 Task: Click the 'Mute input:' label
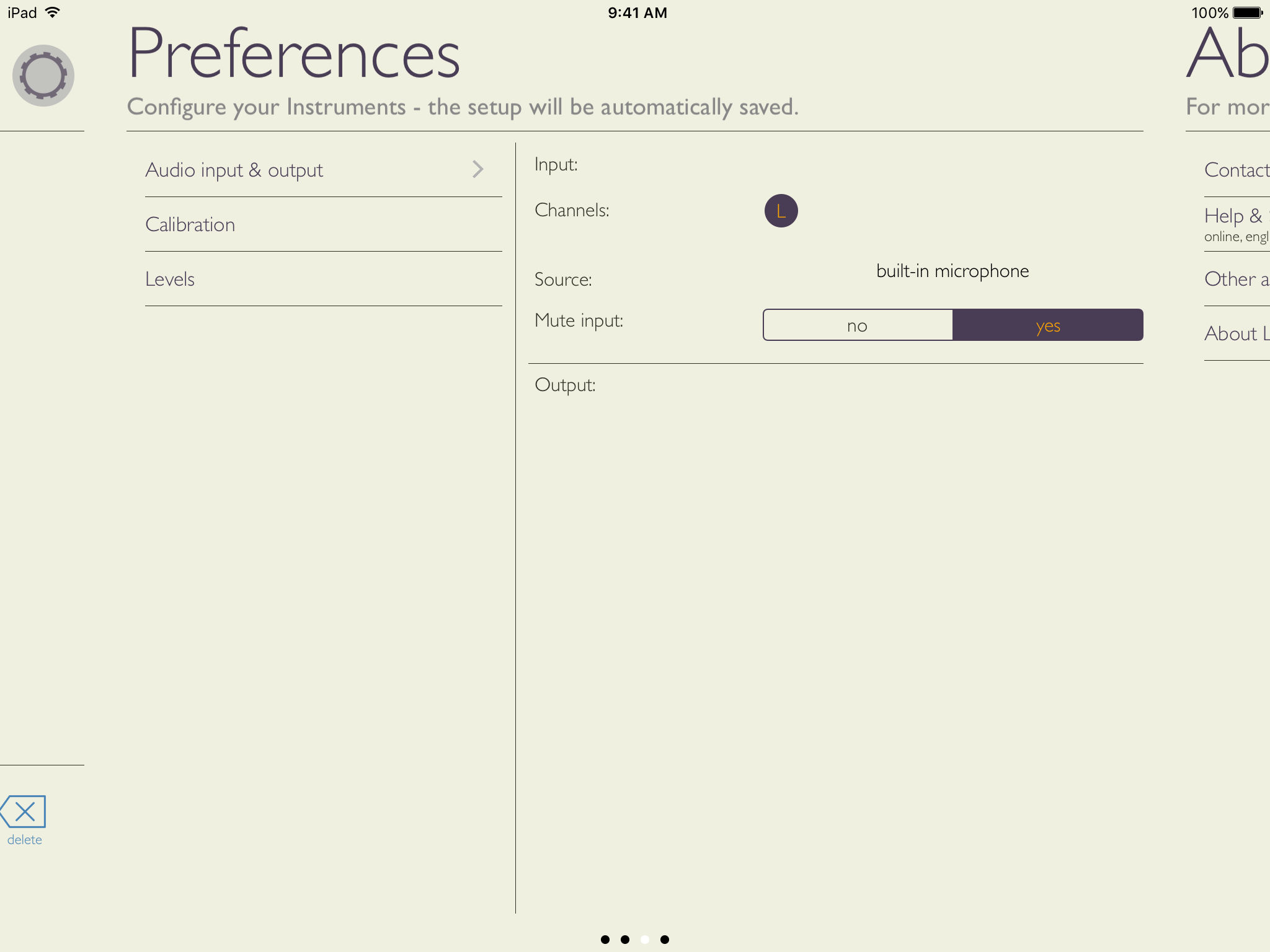click(x=579, y=320)
